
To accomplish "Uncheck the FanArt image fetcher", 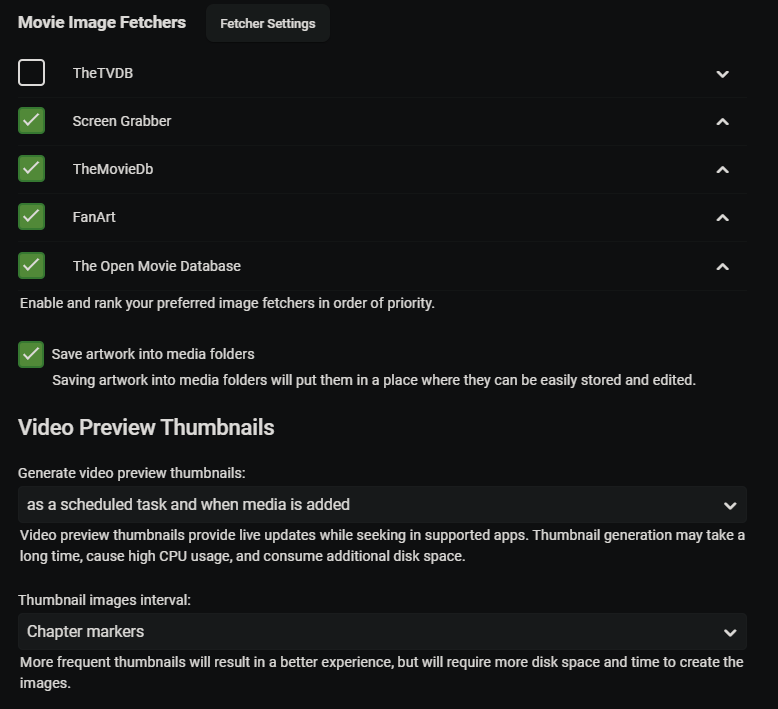I will [31, 217].
